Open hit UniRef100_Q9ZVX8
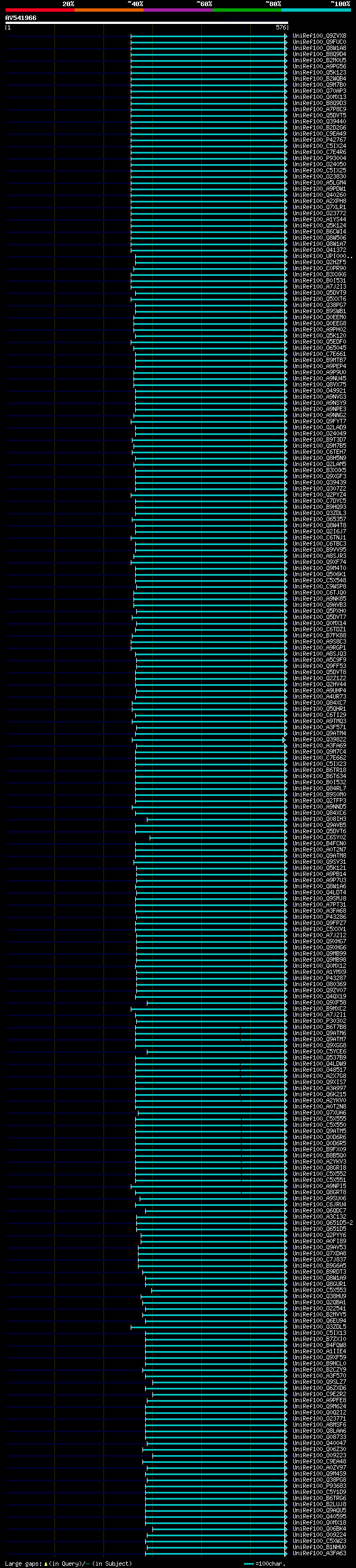This screenshot has height=1568, width=356. (319, 36)
